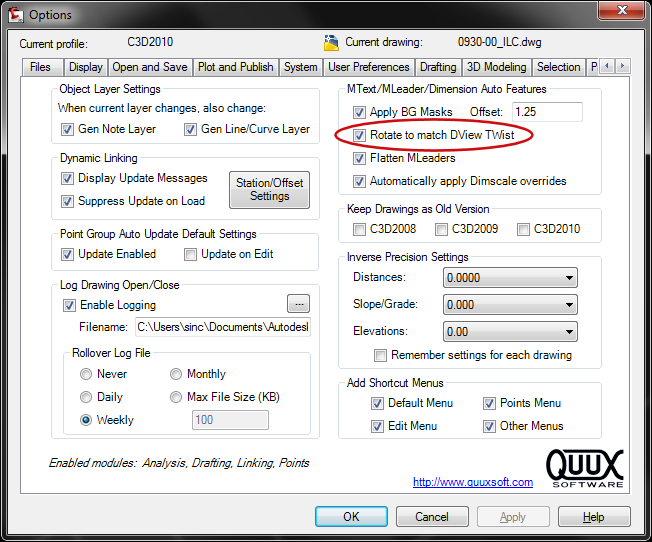Click the Offset value field
The height and width of the screenshot is (542, 652).
point(547,112)
